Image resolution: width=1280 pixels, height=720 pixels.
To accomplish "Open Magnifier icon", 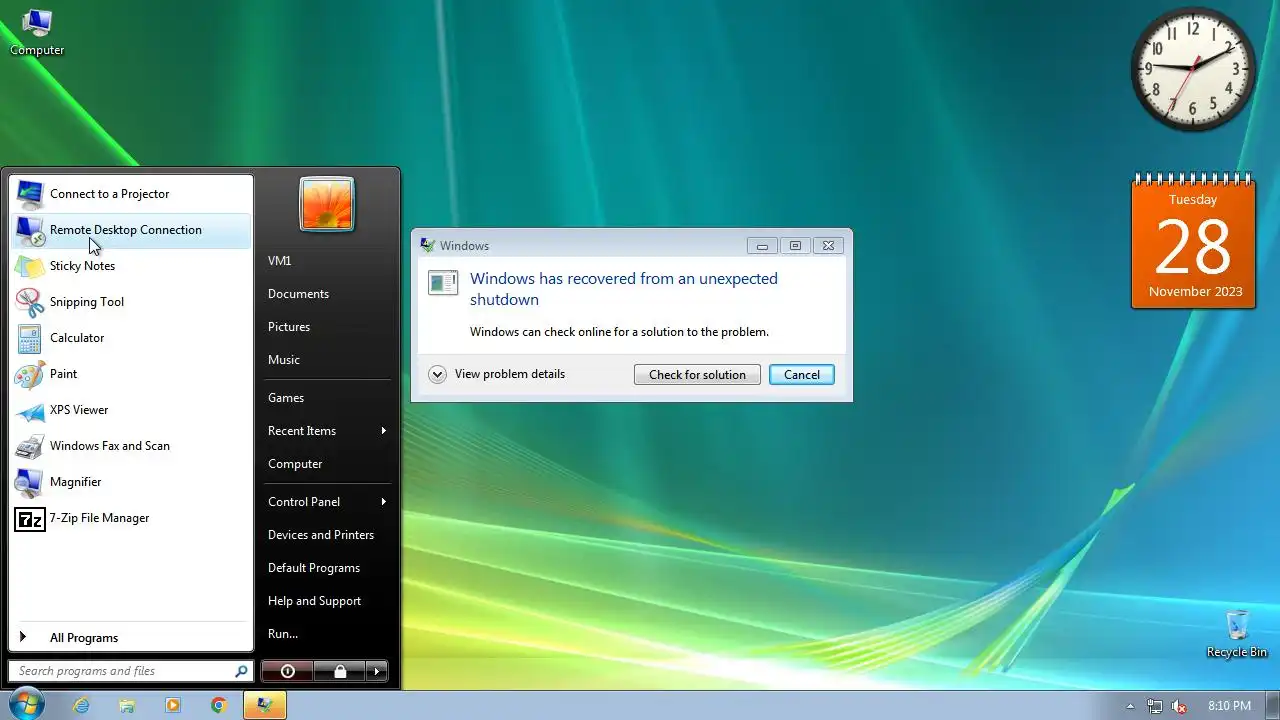I will (30, 482).
